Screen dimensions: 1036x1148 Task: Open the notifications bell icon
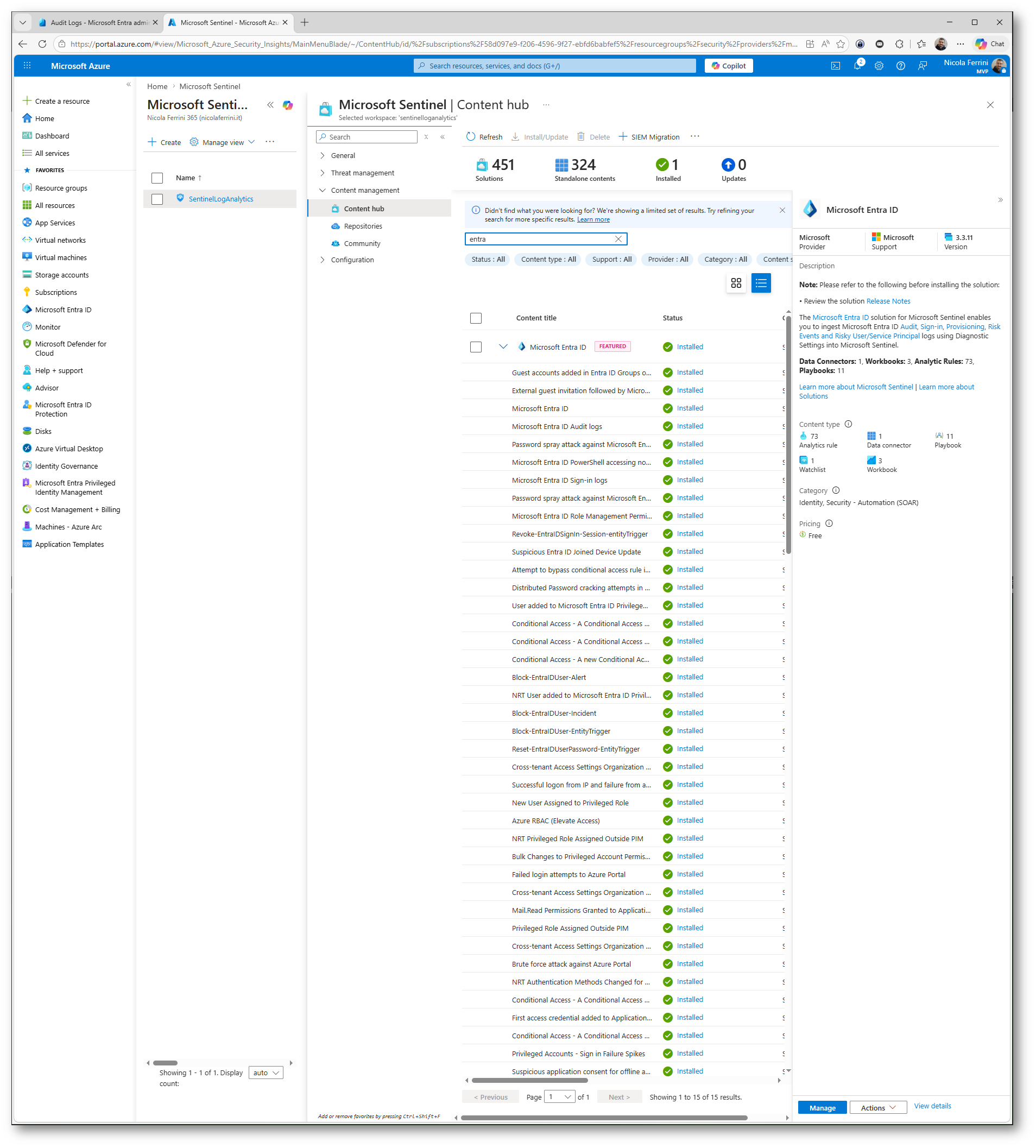(857, 66)
